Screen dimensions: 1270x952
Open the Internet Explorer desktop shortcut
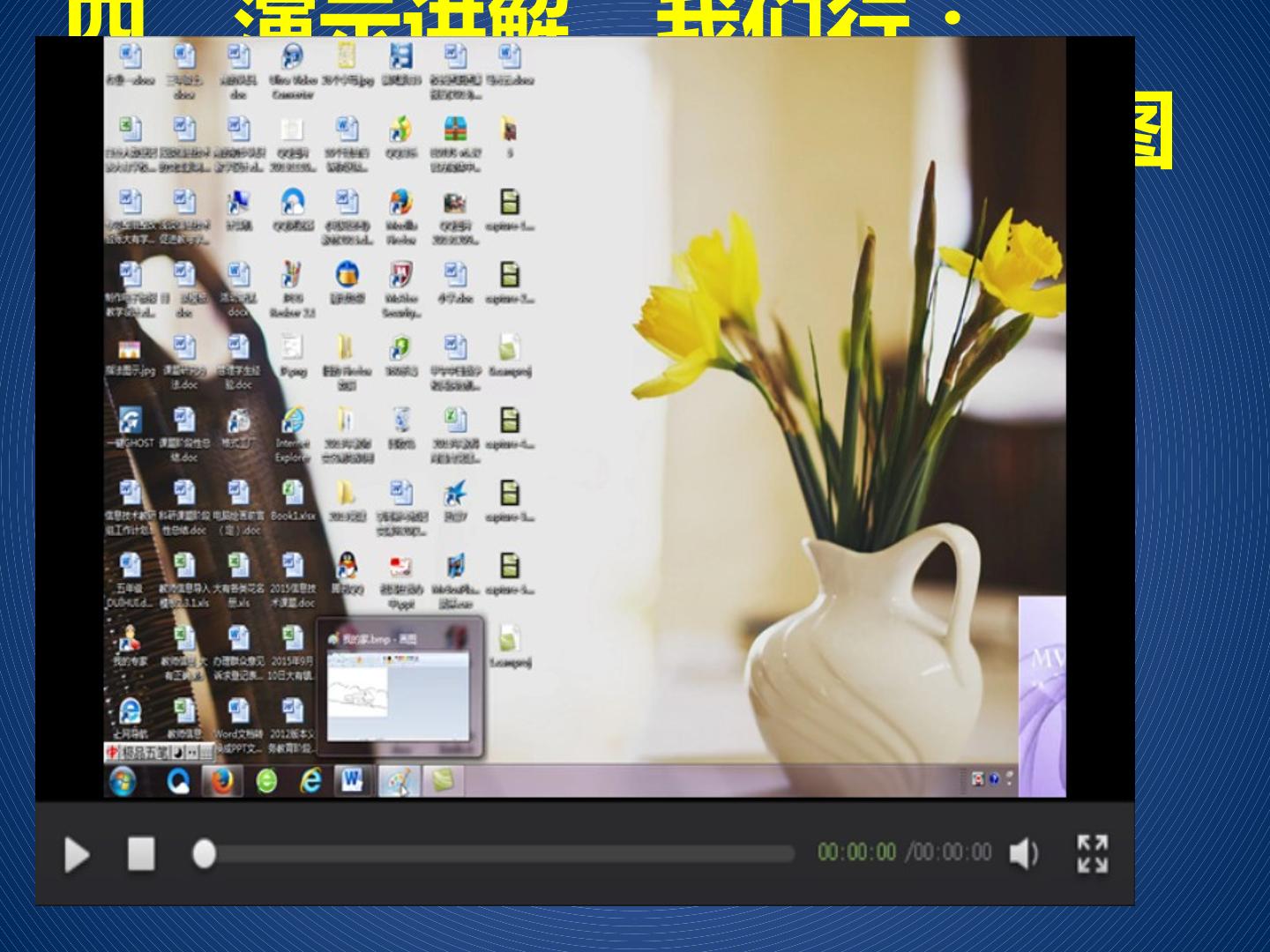293,434
